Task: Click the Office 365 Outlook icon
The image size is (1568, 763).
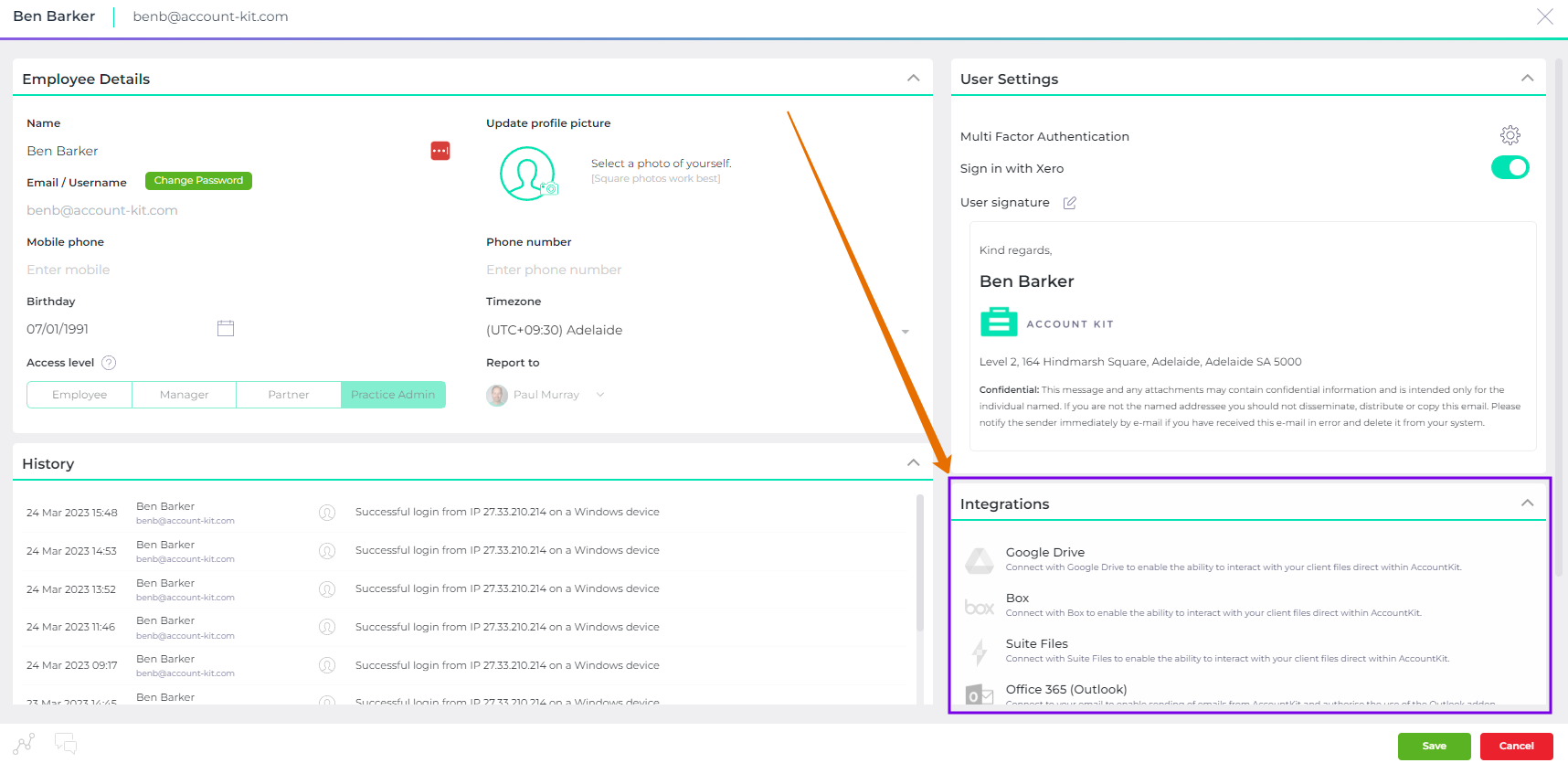Action: (x=980, y=694)
